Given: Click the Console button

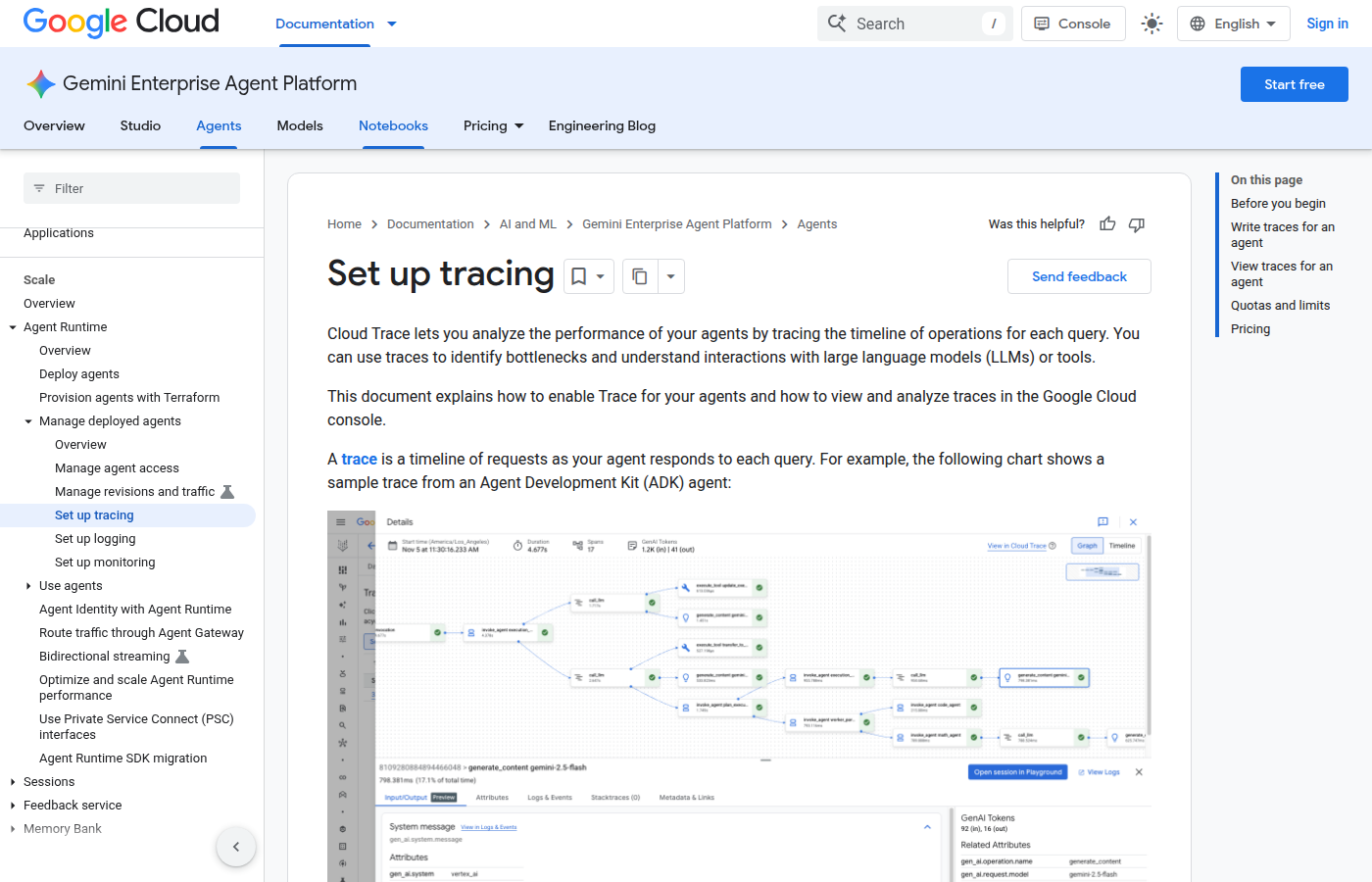Looking at the screenshot, I should (x=1073, y=24).
